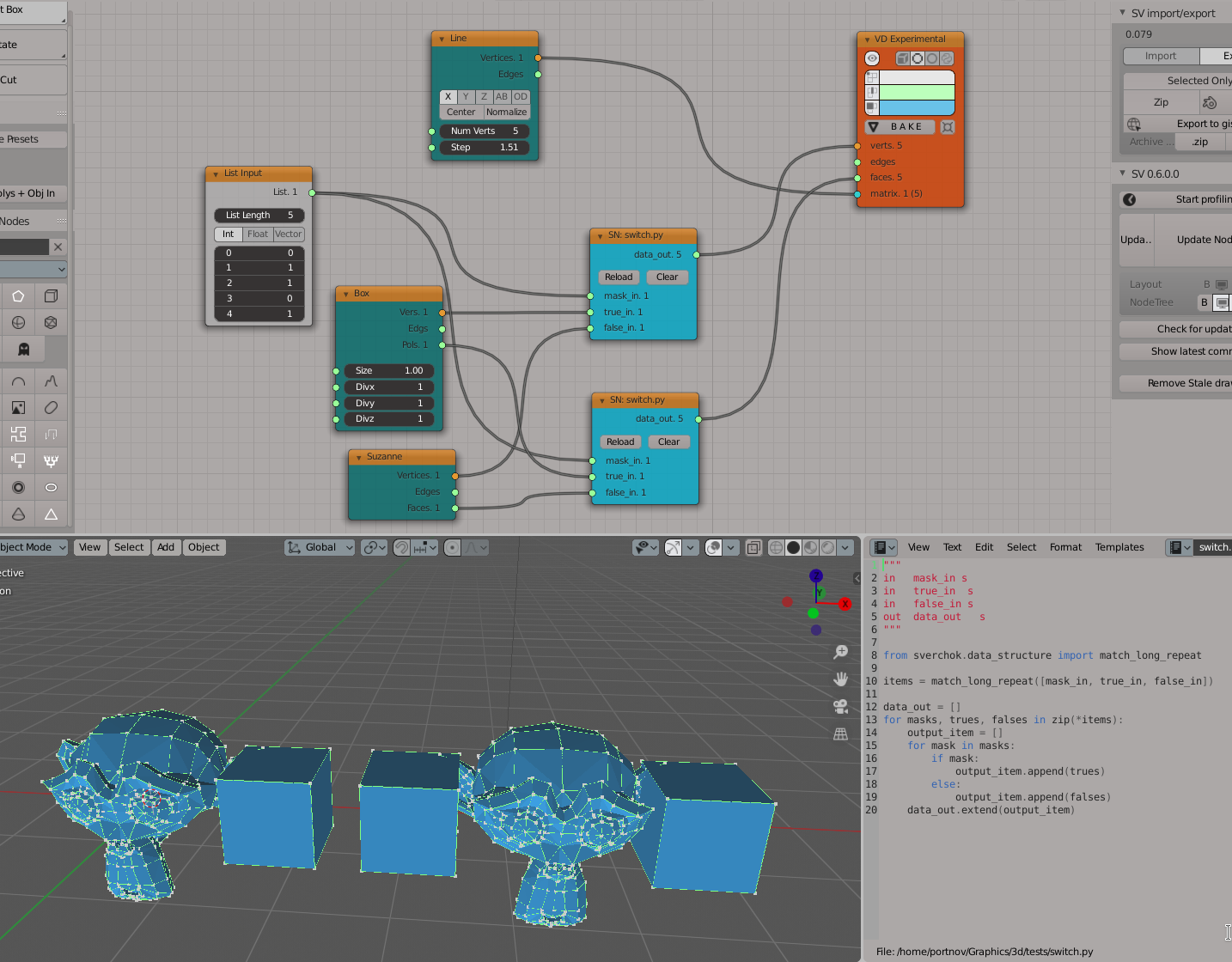Click the ghost icon in the node toolbar
Image resolution: width=1232 pixels, height=962 pixels.
[x=24, y=350]
